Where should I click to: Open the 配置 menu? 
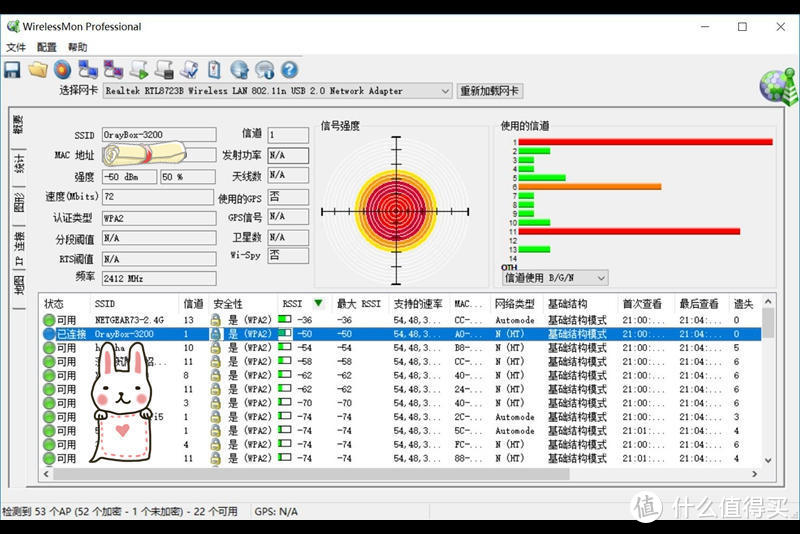[47, 47]
